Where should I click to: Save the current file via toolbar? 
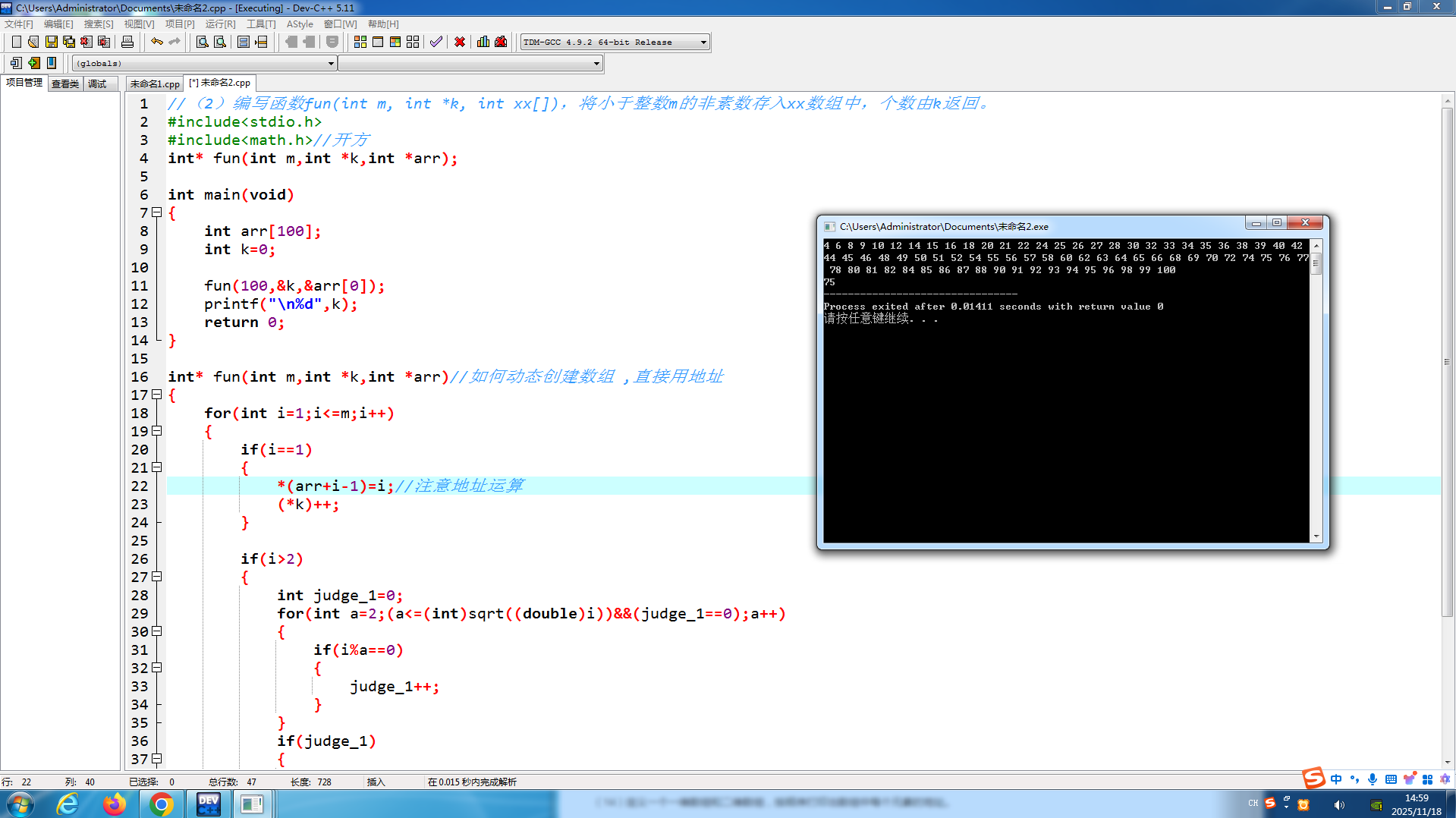click(51, 42)
